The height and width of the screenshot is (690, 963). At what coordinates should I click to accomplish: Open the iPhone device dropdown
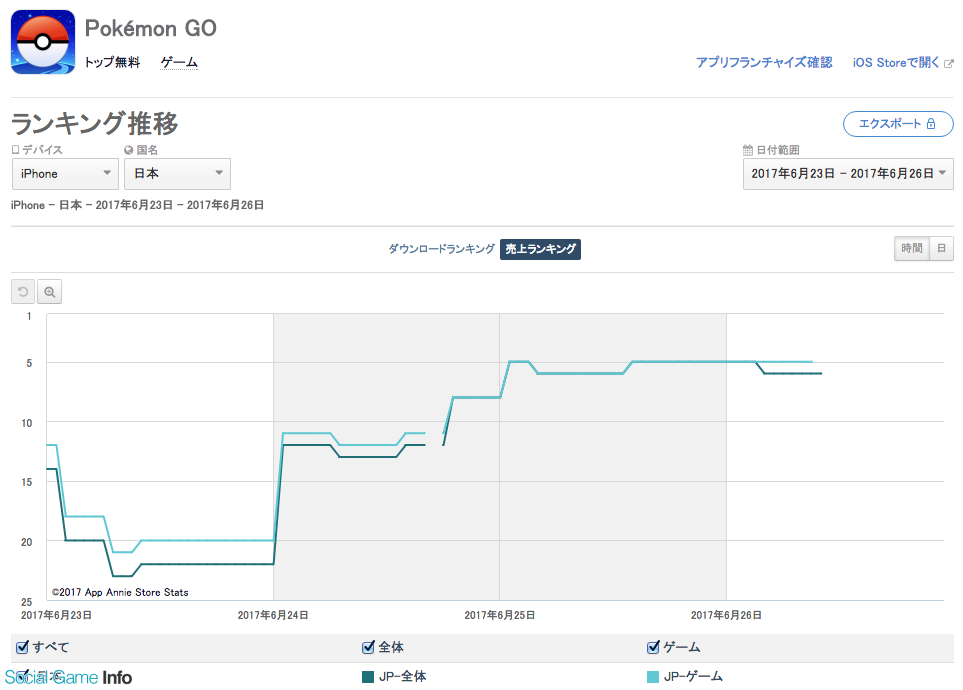65,174
